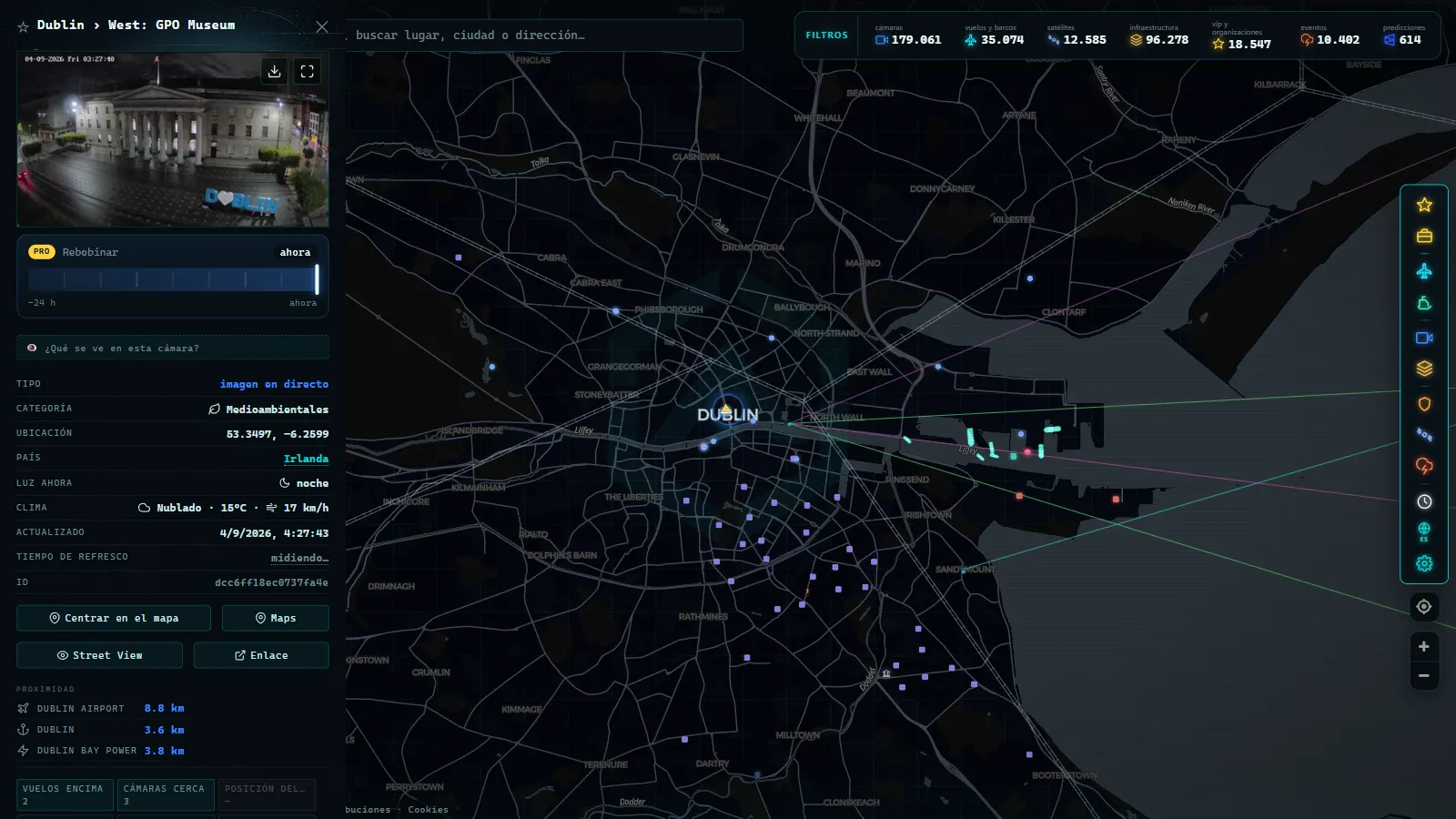Click the locate-me crosshair button

pyautogui.click(x=1424, y=606)
